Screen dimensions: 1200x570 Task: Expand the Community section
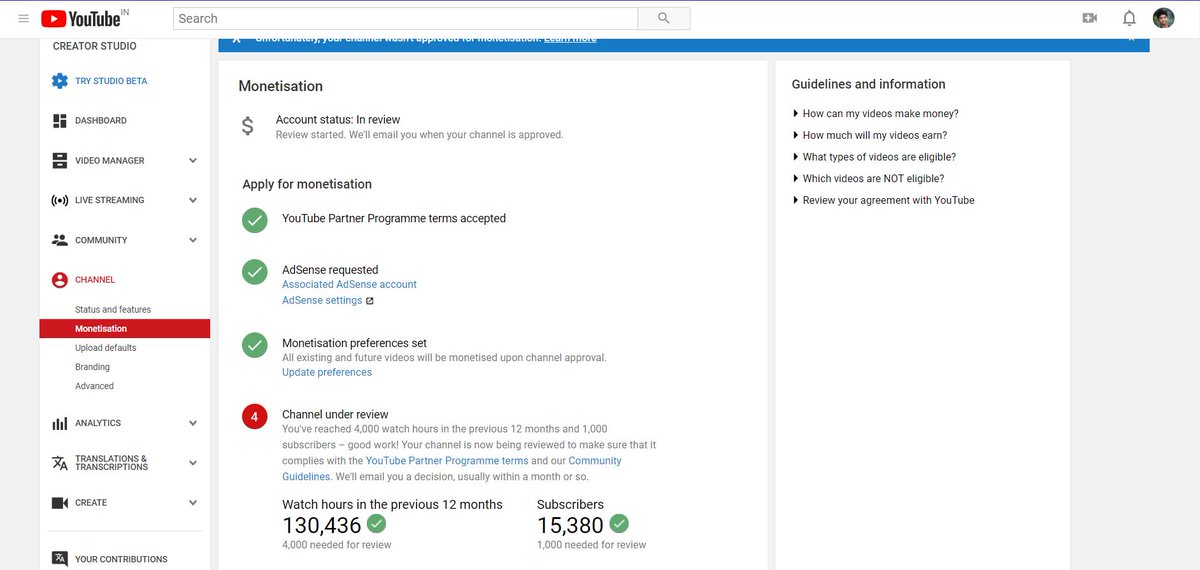tap(193, 240)
